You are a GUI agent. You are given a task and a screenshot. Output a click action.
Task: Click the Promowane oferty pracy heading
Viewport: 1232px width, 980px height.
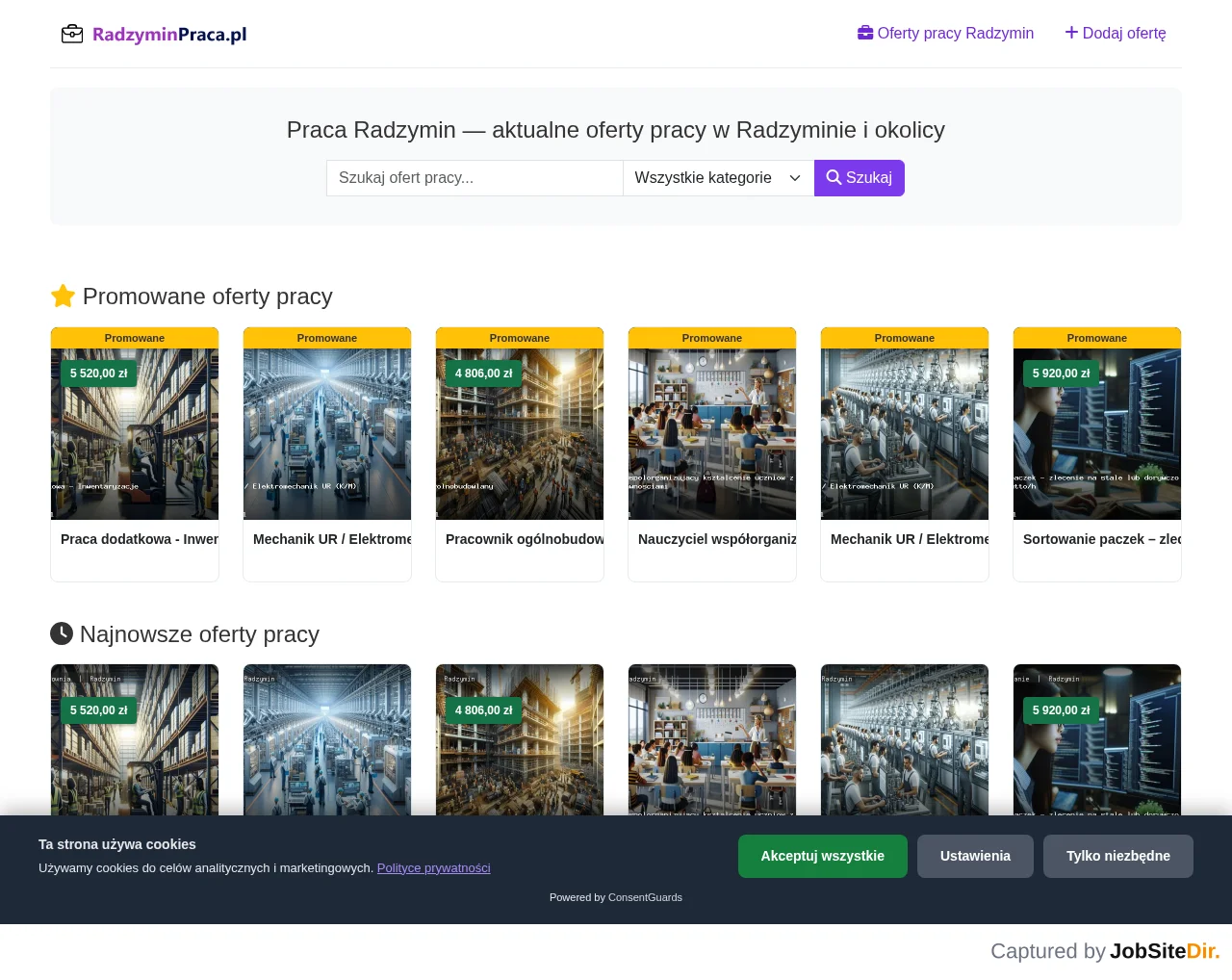tap(192, 297)
